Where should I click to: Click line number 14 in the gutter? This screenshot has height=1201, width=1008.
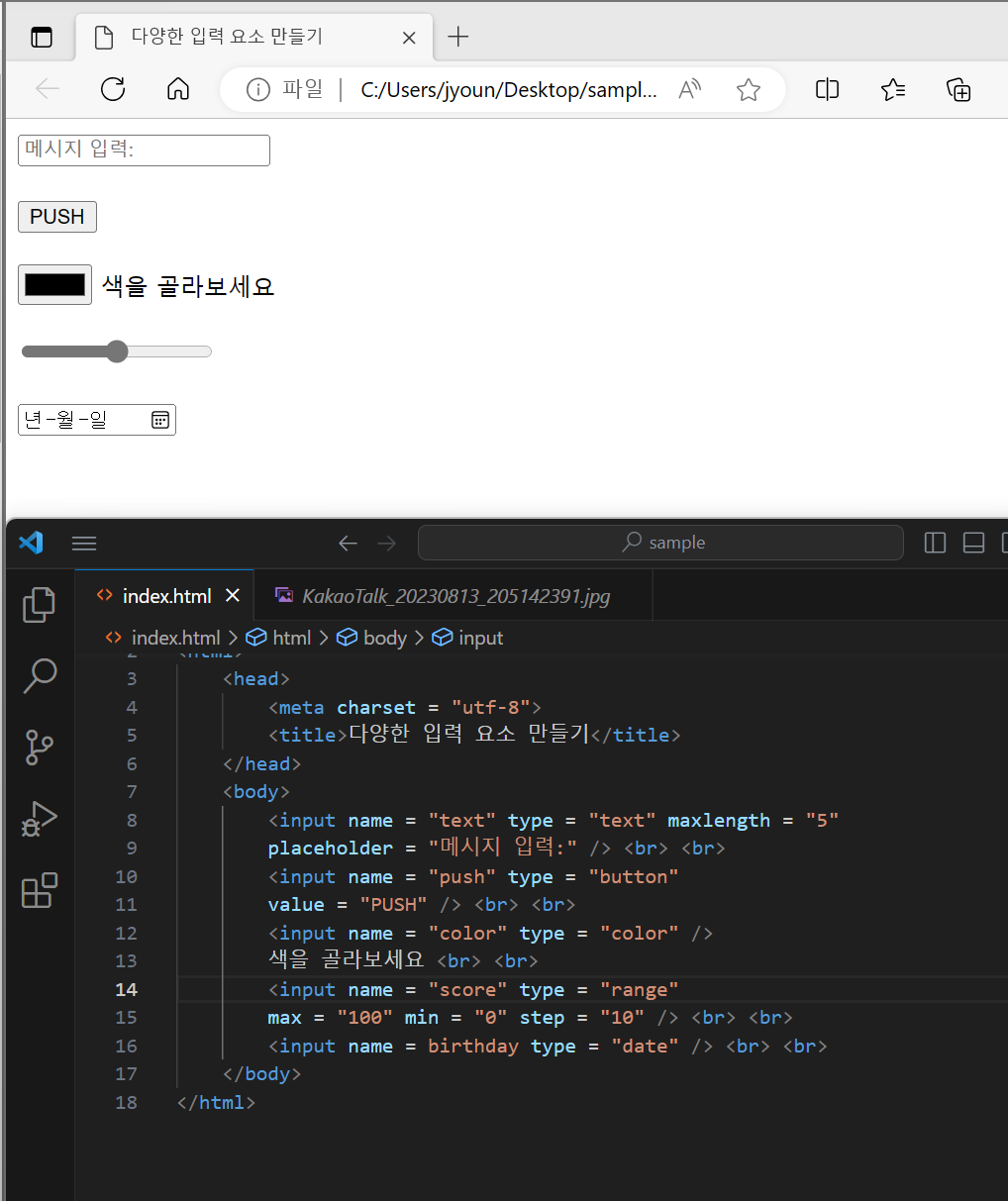click(x=126, y=989)
